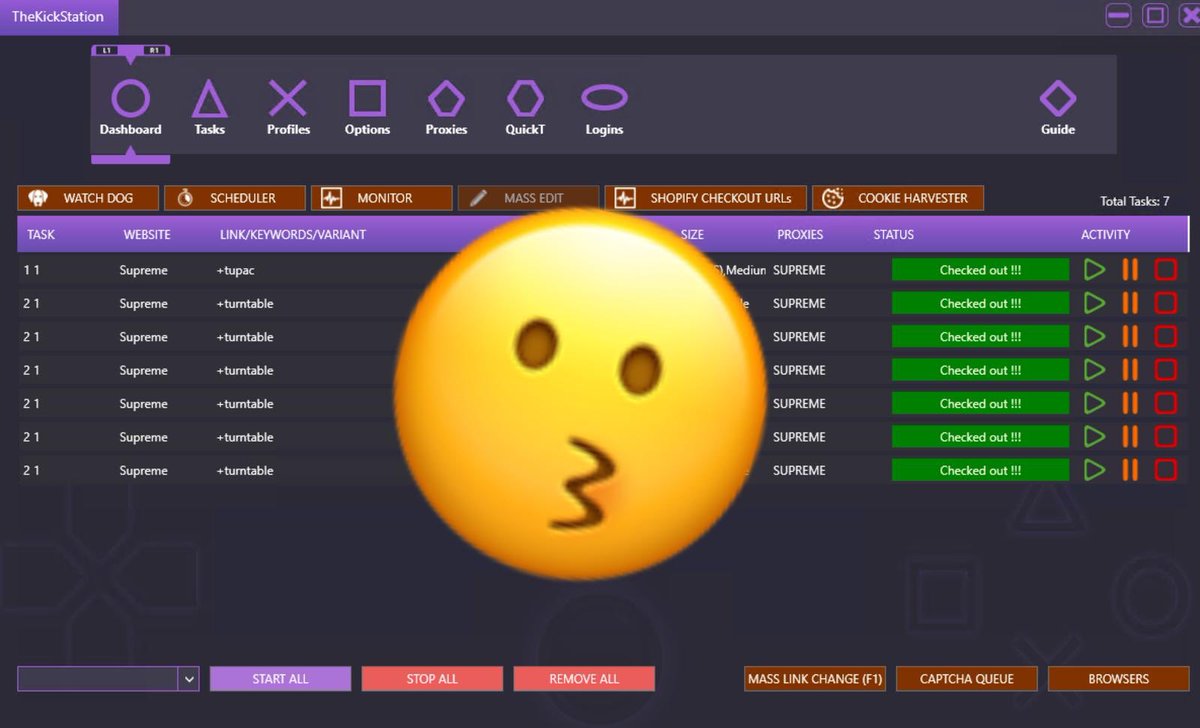
Task: Start the third +turntable task
Action: pos(1094,370)
